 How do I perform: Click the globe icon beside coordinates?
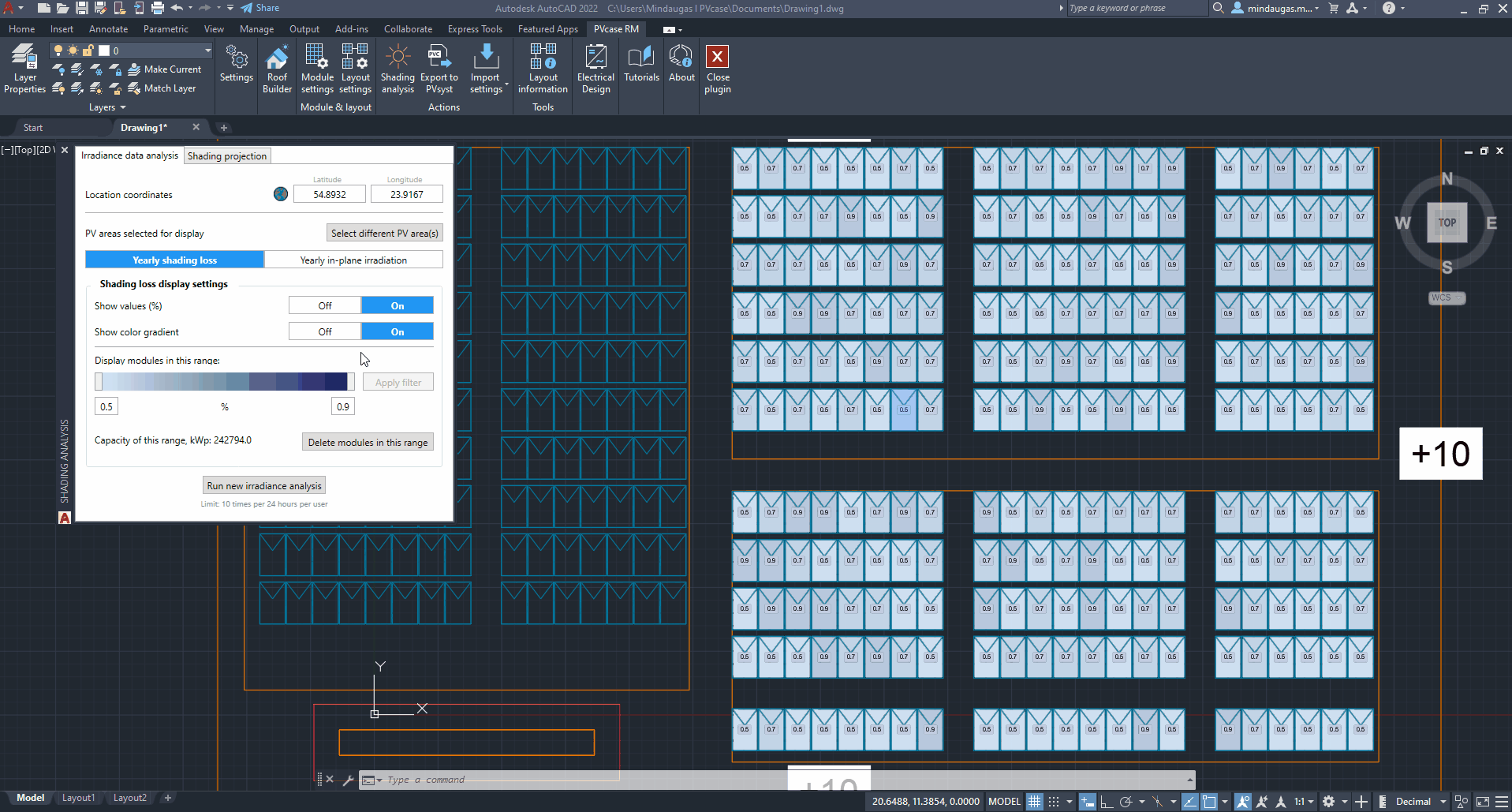(x=281, y=194)
